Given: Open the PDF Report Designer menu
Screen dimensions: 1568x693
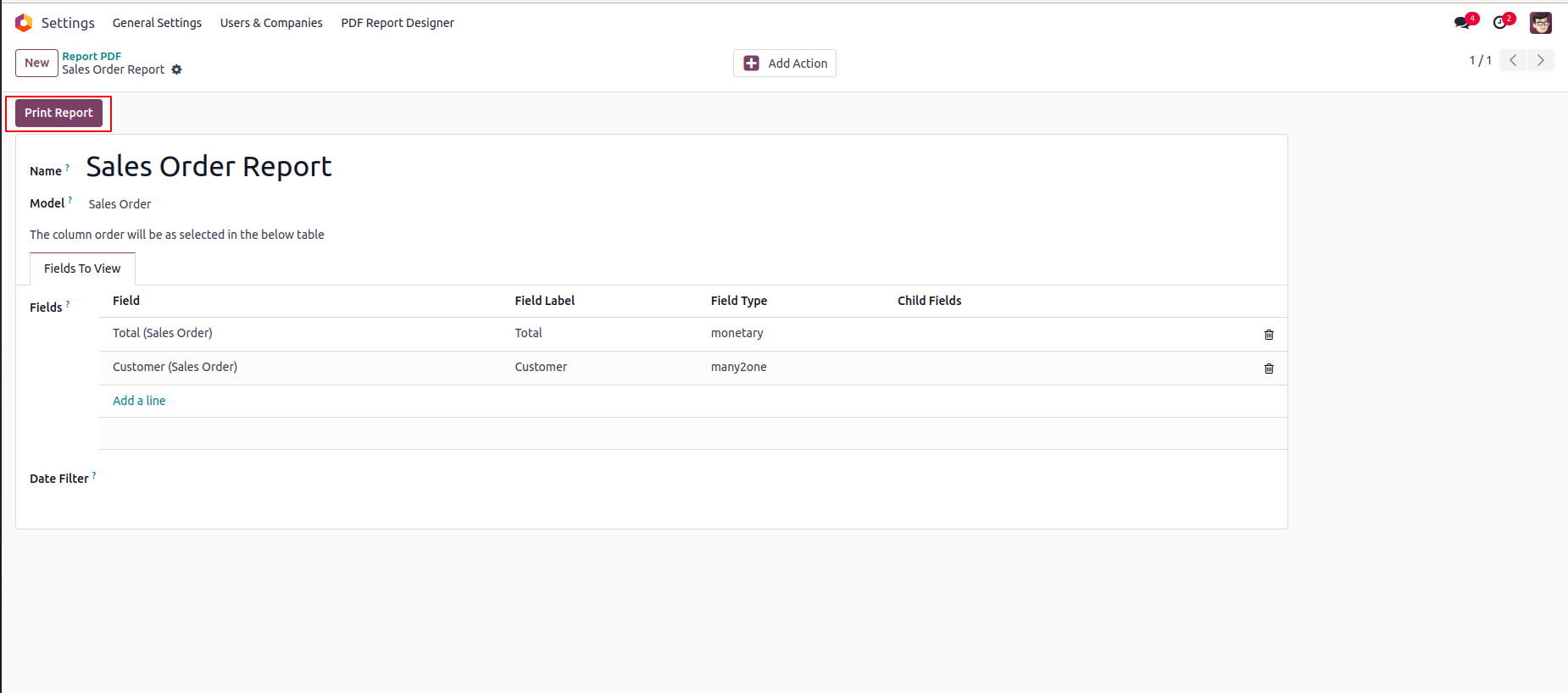Looking at the screenshot, I should click(x=398, y=23).
